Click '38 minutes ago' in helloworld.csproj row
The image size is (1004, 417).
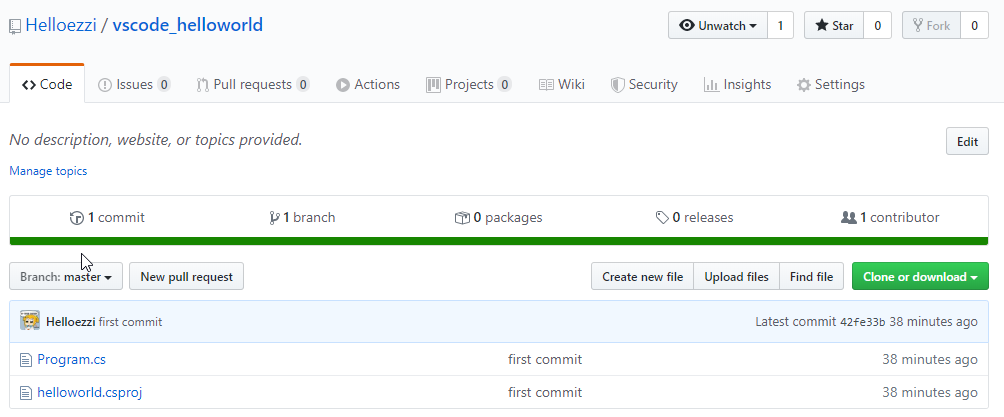[x=930, y=392]
